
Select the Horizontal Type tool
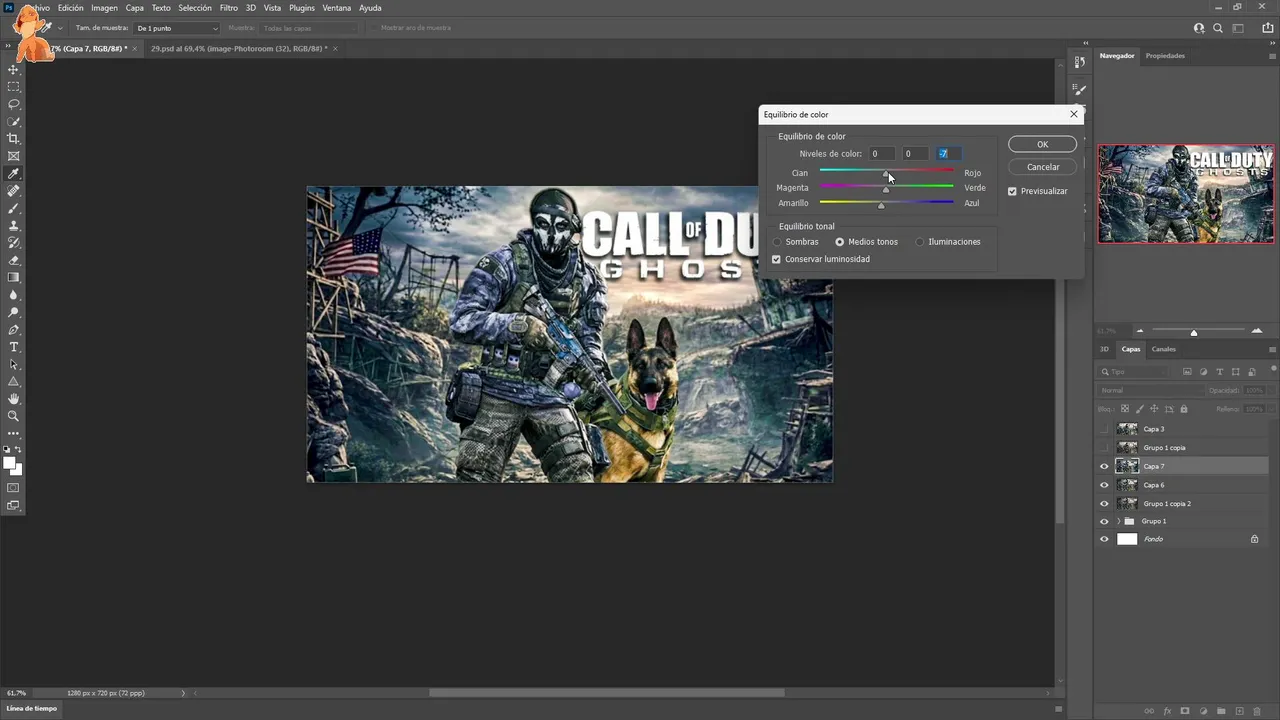(14, 347)
